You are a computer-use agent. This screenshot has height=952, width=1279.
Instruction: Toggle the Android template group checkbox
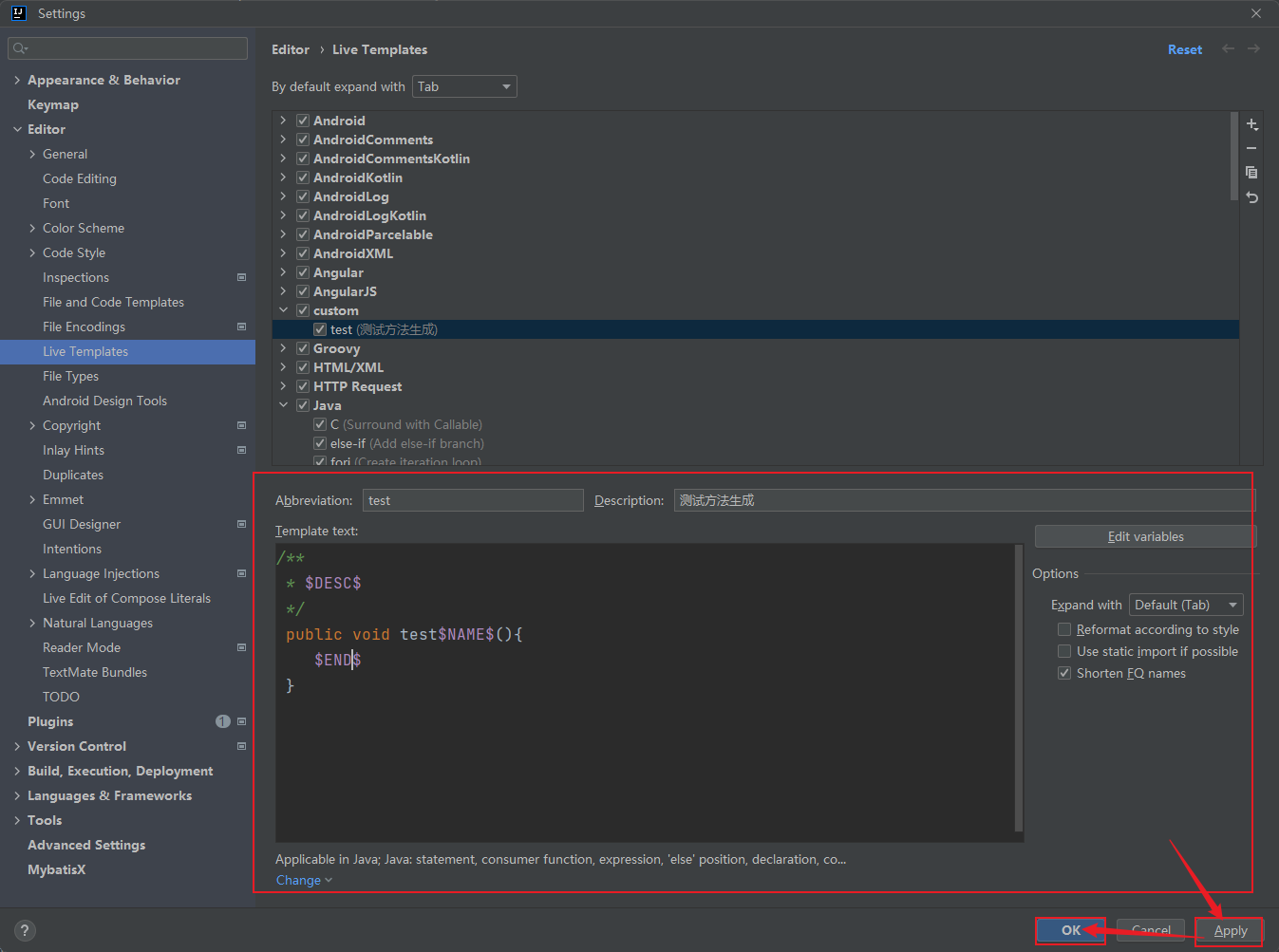click(303, 121)
